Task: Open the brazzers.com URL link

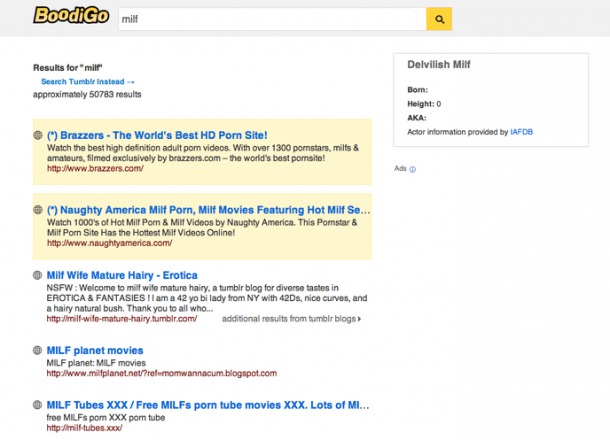Action: tap(95, 168)
